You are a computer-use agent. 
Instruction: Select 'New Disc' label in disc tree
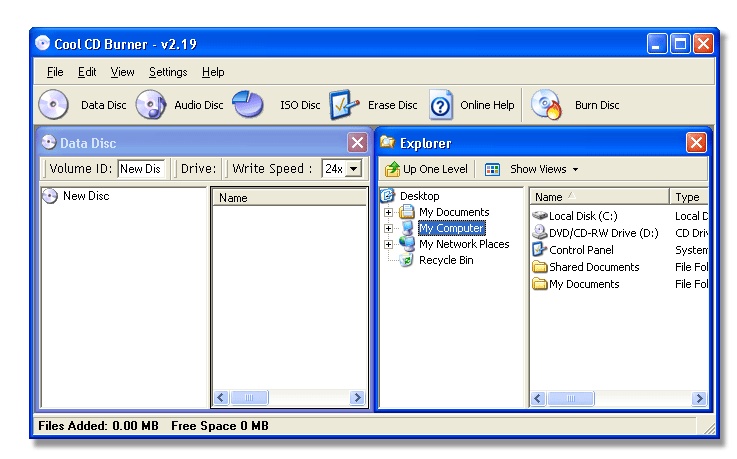[86, 196]
